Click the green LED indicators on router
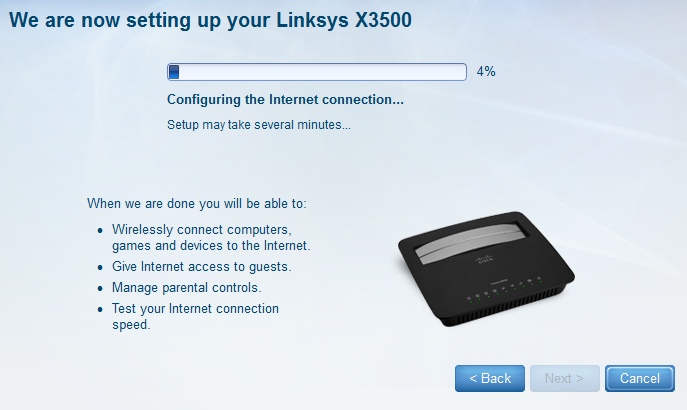The height and width of the screenshot is (410, 687). pyautogui.click(x=505, y=290)
